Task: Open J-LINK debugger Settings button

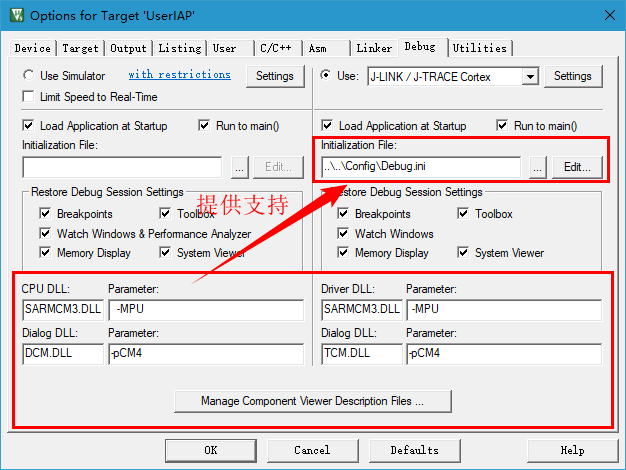Action: tap(573, 76)
